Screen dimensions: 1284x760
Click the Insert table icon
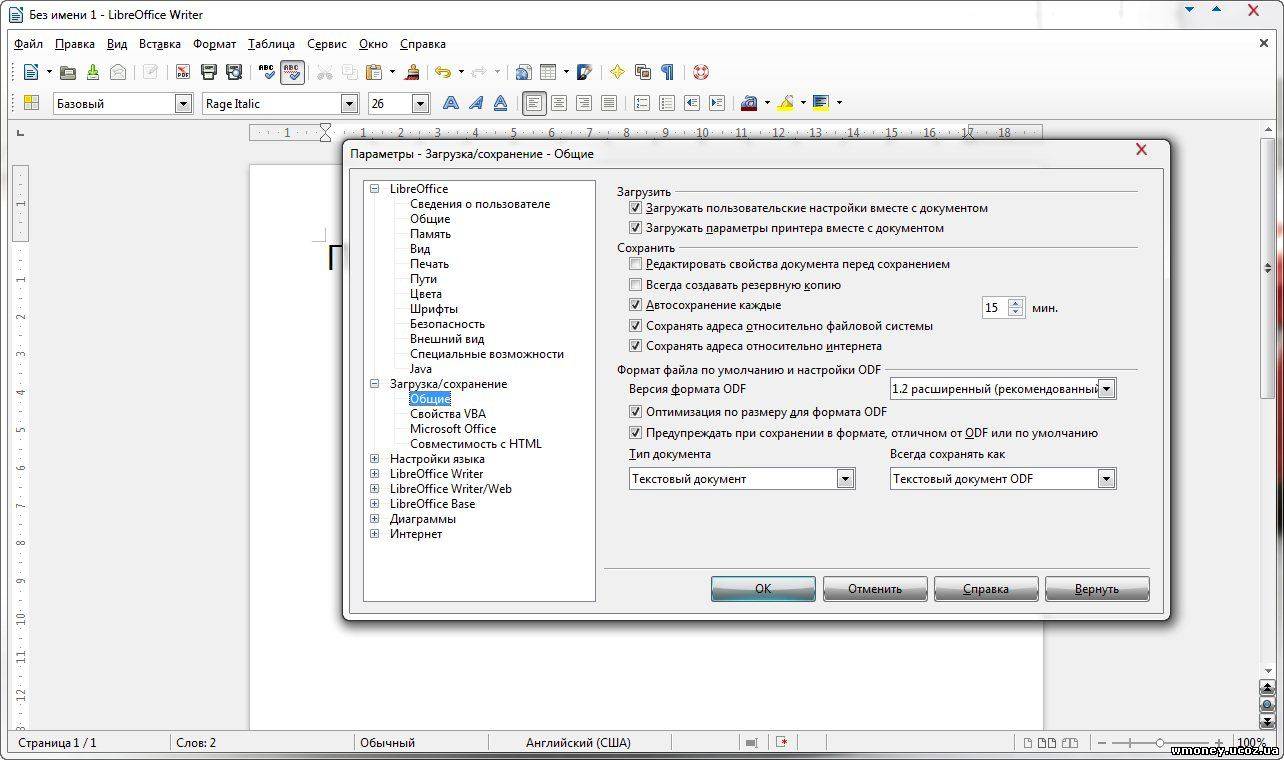coord(548,72)
